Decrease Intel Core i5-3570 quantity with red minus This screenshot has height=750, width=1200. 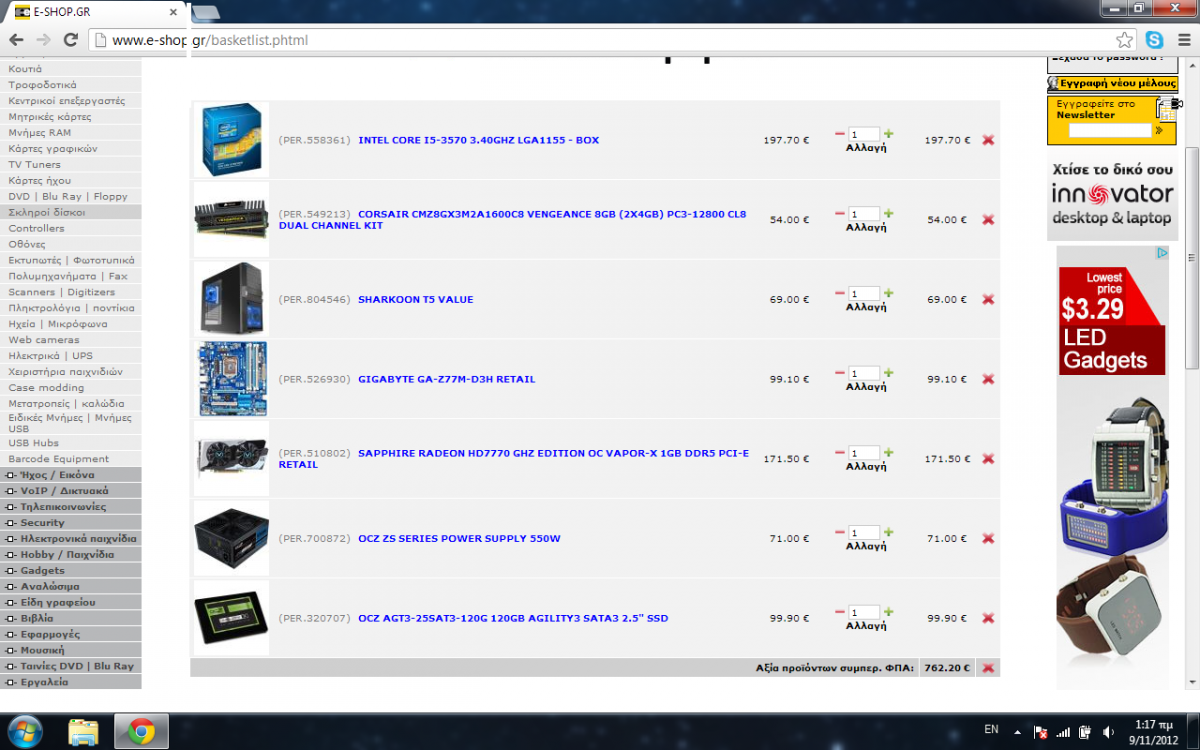(x=839, y=133)
